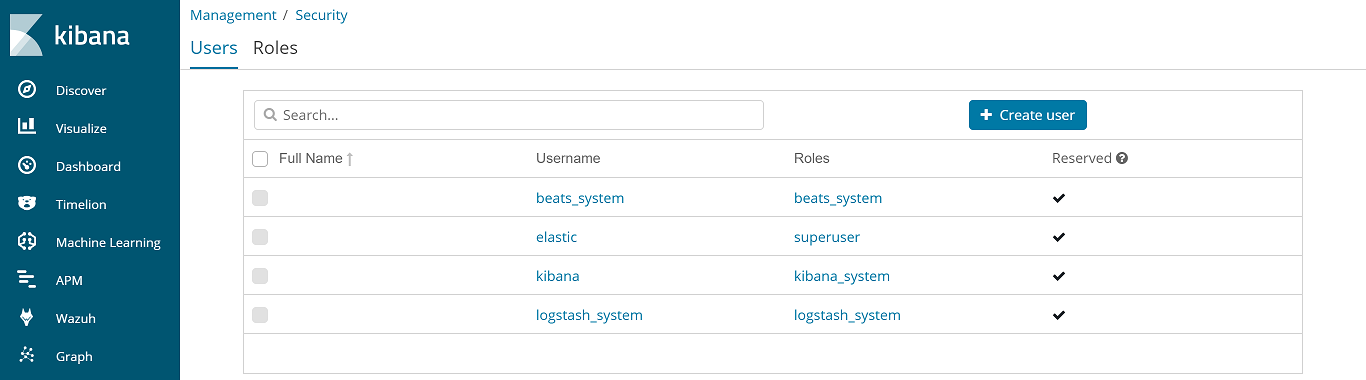1366x380 pixels.
Task: Tick the kibana row checkbox
Action: [260, 276]
